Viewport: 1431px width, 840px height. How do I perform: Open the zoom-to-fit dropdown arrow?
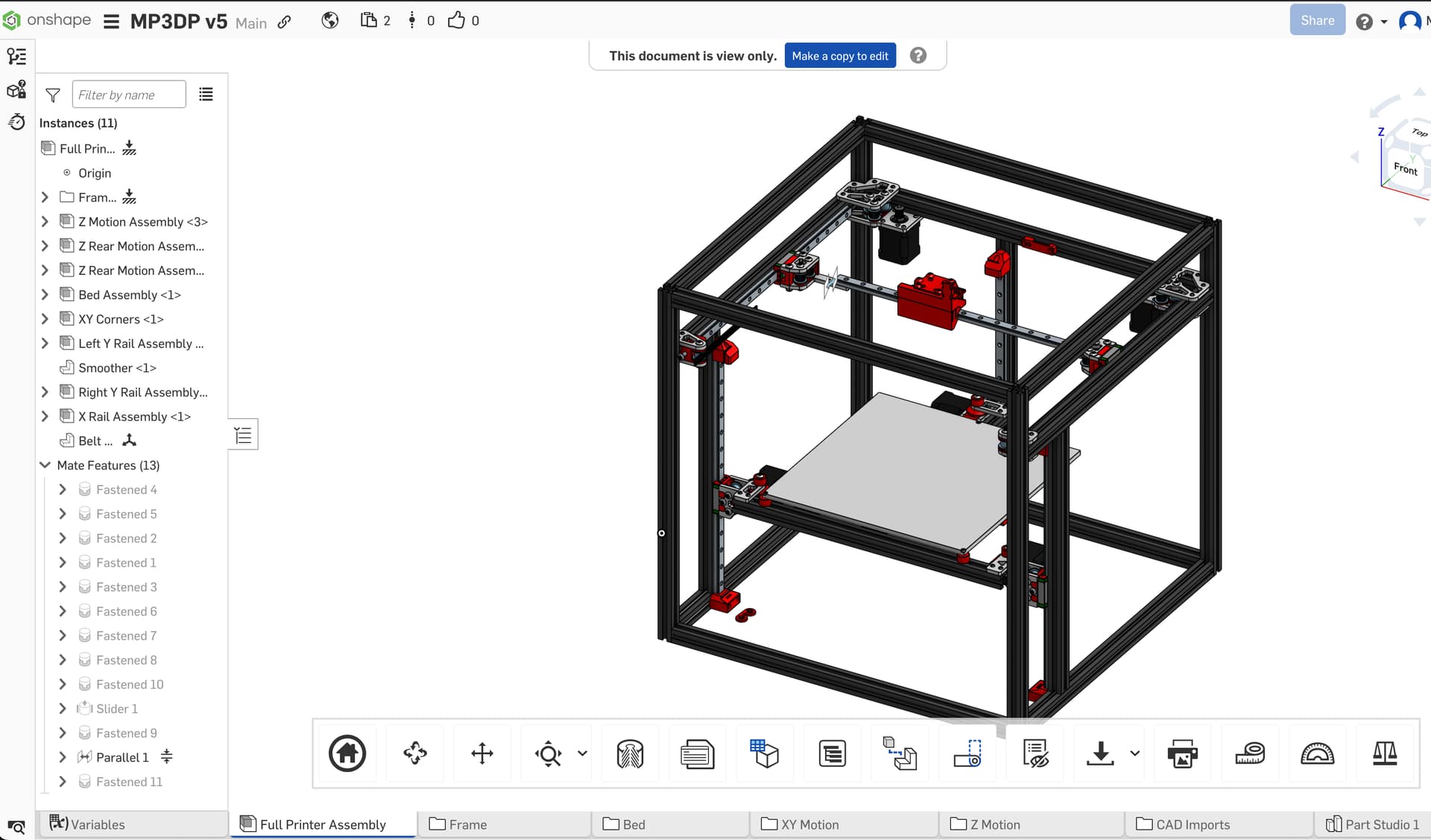click(583, 754)
